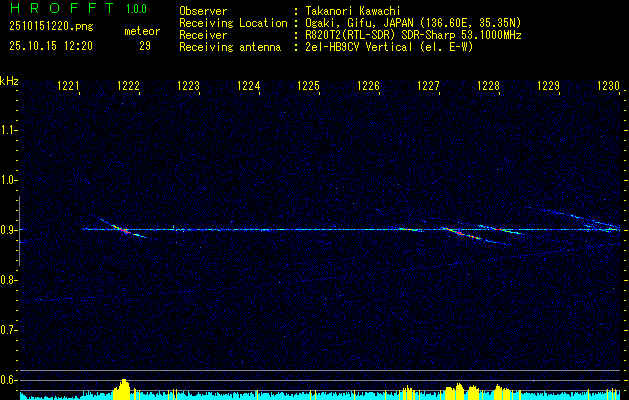Click the 2el-HB9CV Vertical antenna text
The image size is (629, 400).
[x=389, y=47]
